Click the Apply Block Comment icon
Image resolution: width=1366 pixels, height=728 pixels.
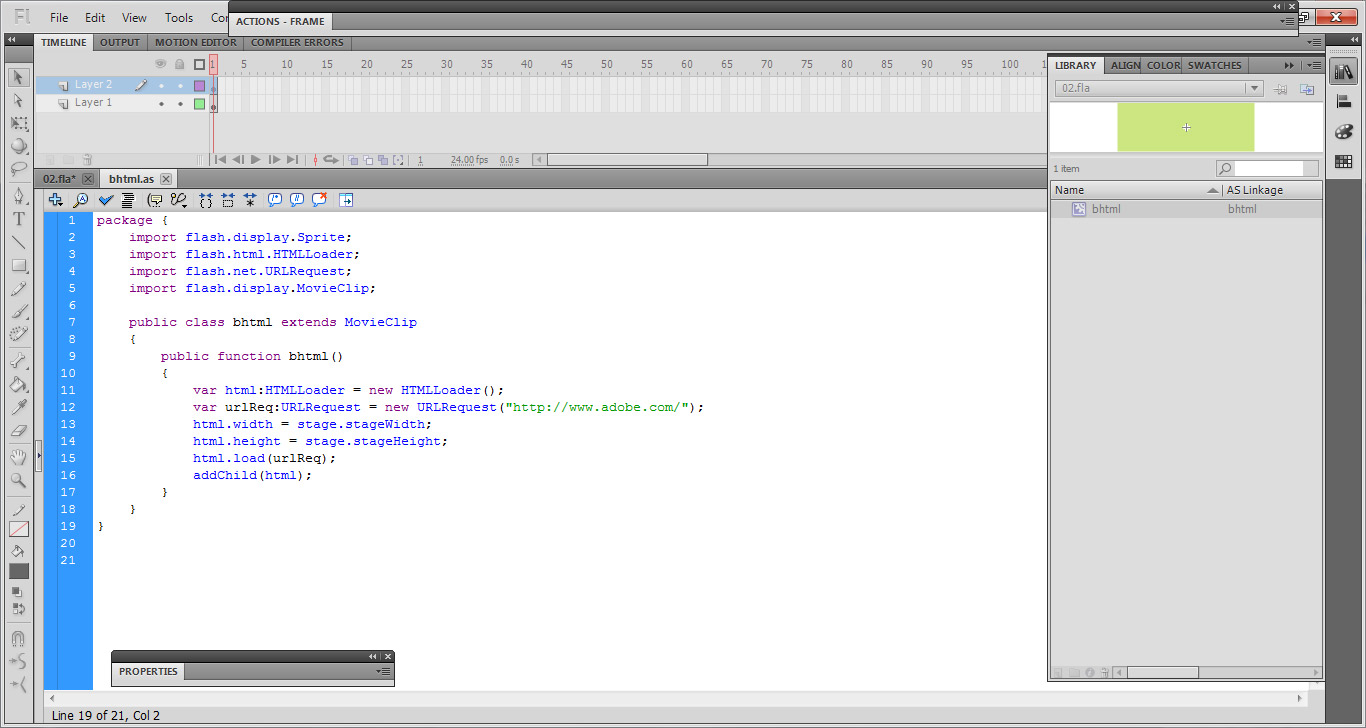[x=275, y=200]
